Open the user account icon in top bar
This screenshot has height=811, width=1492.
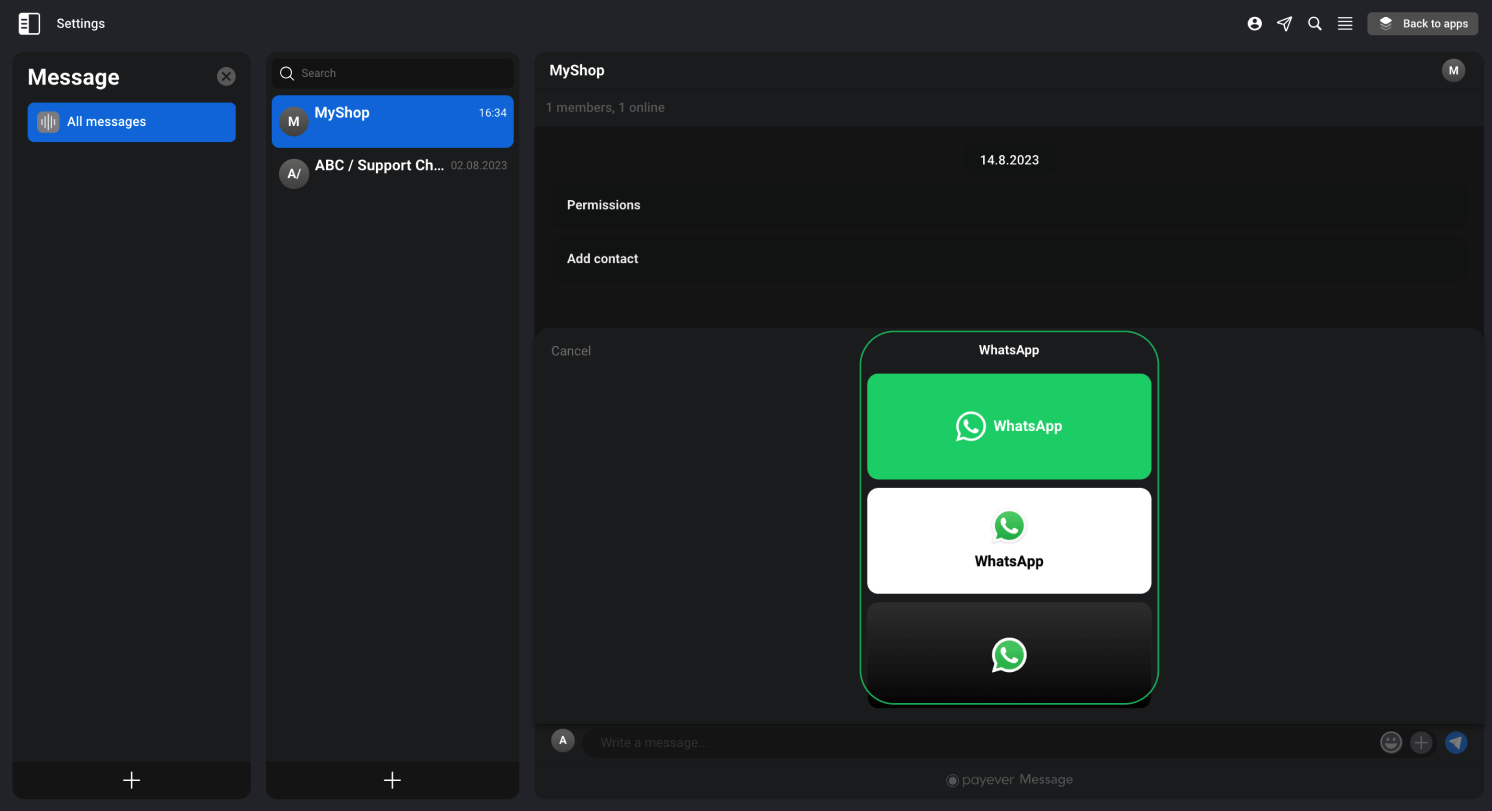1254,23
